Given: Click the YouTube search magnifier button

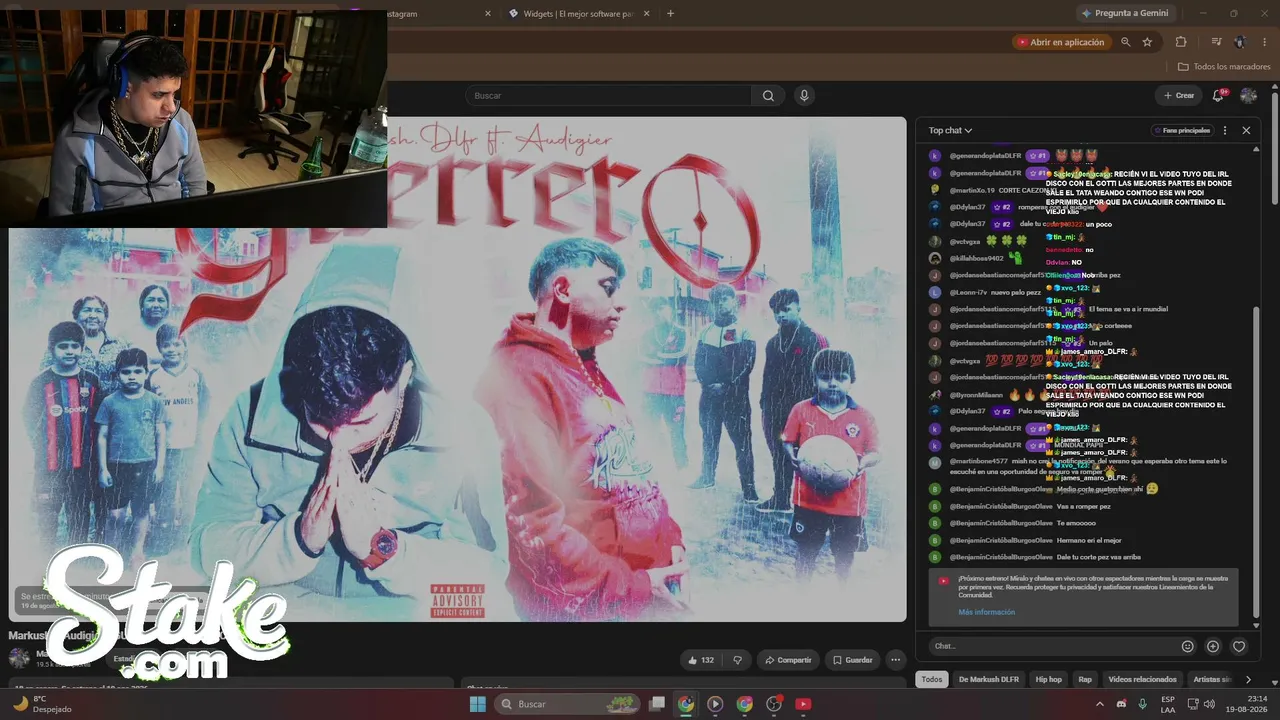Looking at the screenshot, I should tap(768, 96).
